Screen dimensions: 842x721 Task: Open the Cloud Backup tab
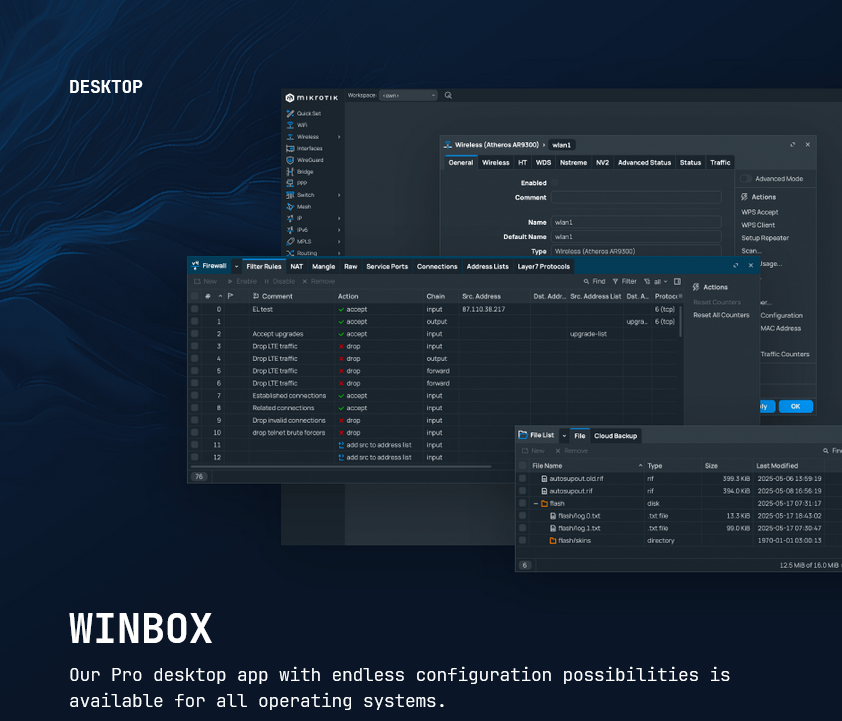tap(615, 436)
